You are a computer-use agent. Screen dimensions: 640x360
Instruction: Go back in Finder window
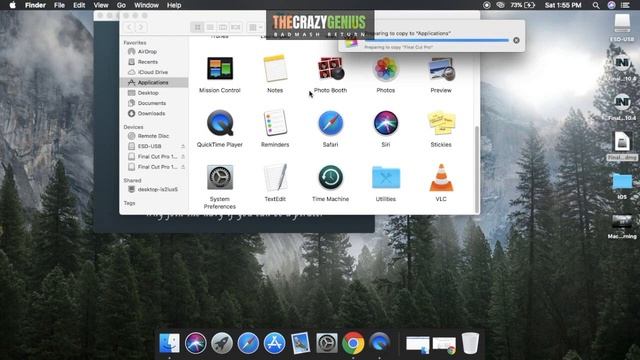[129, 27]
